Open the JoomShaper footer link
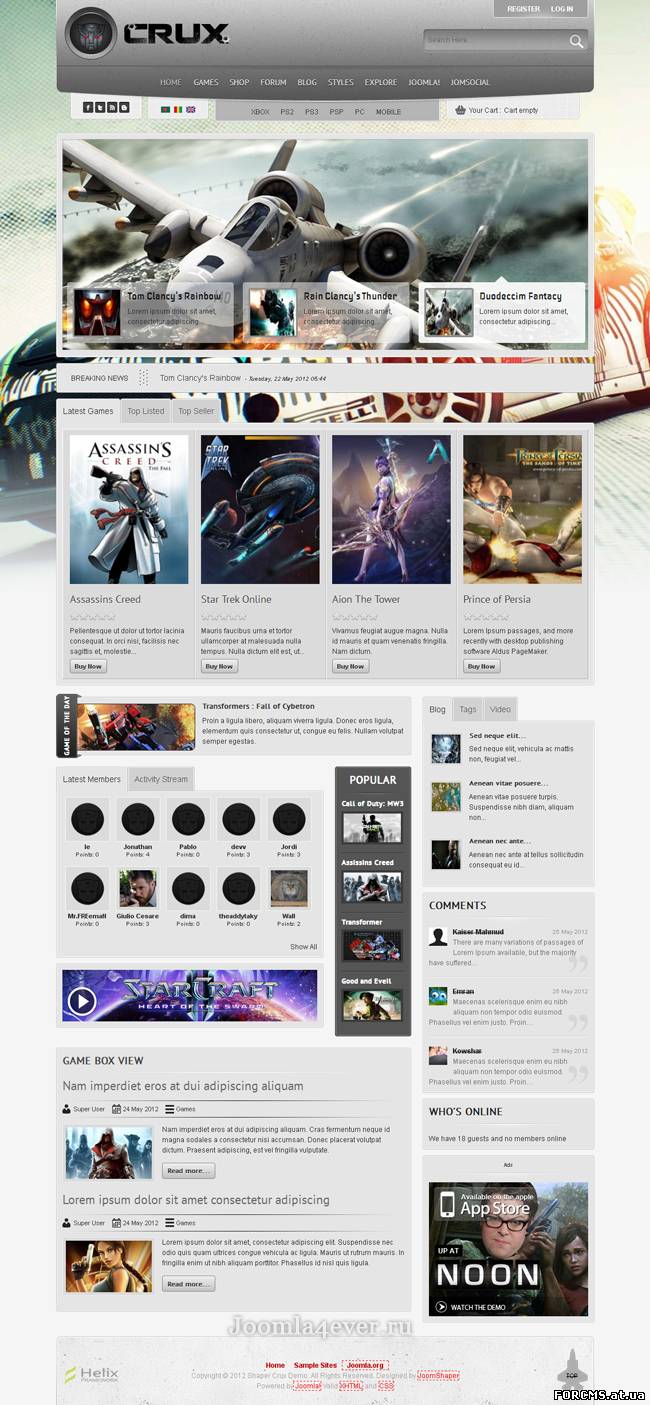 438,1376
